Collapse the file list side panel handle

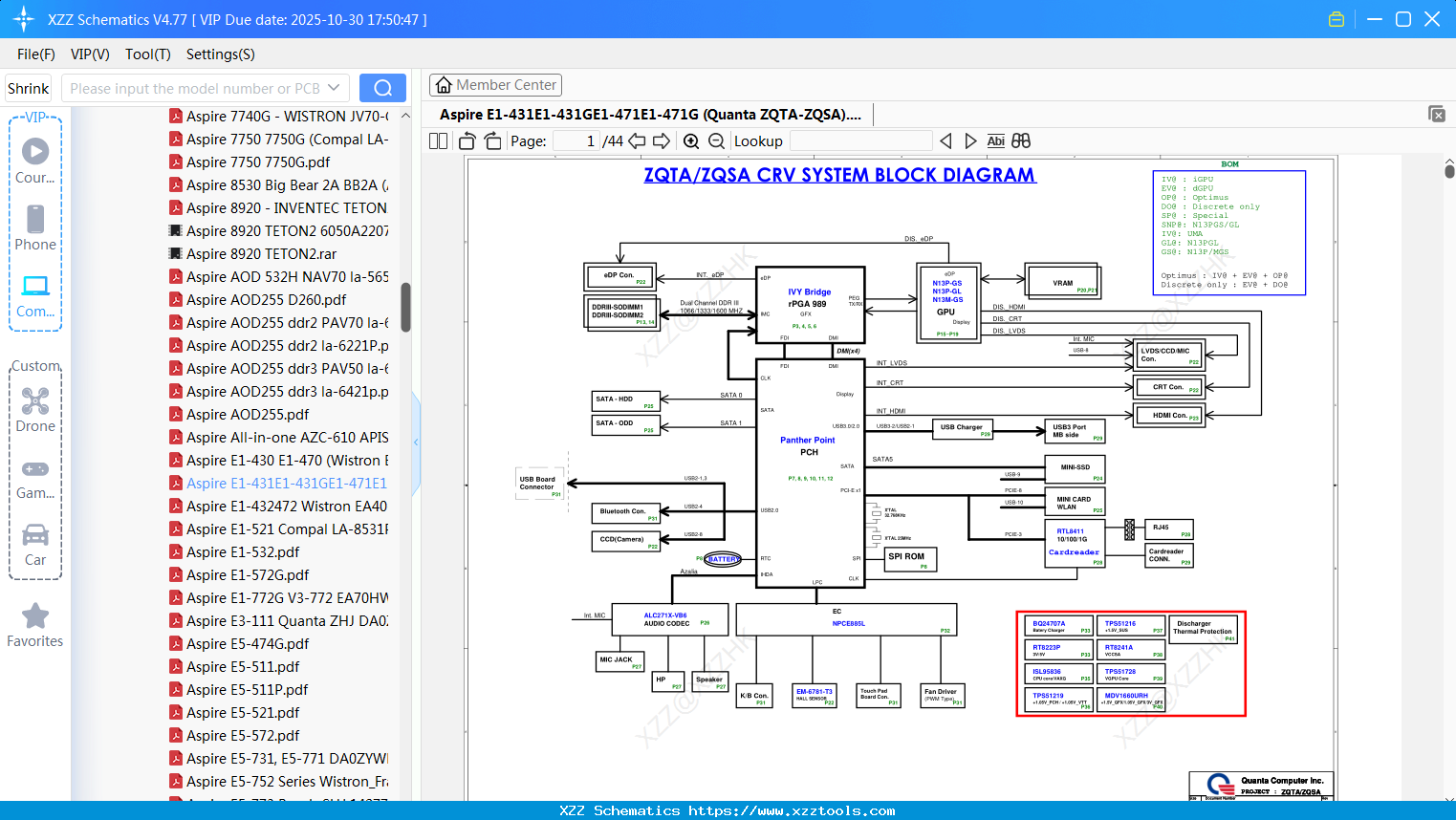pos(416,442)
